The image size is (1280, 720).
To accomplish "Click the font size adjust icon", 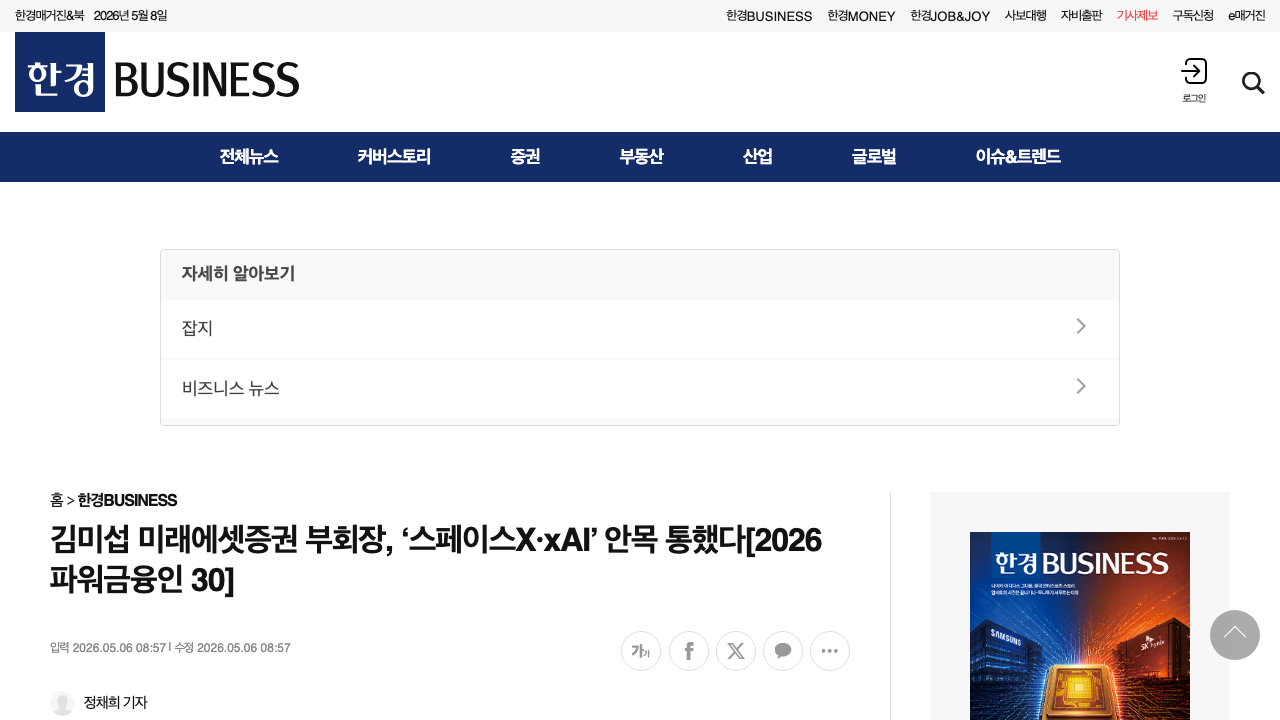I will (x=641, y=651).
